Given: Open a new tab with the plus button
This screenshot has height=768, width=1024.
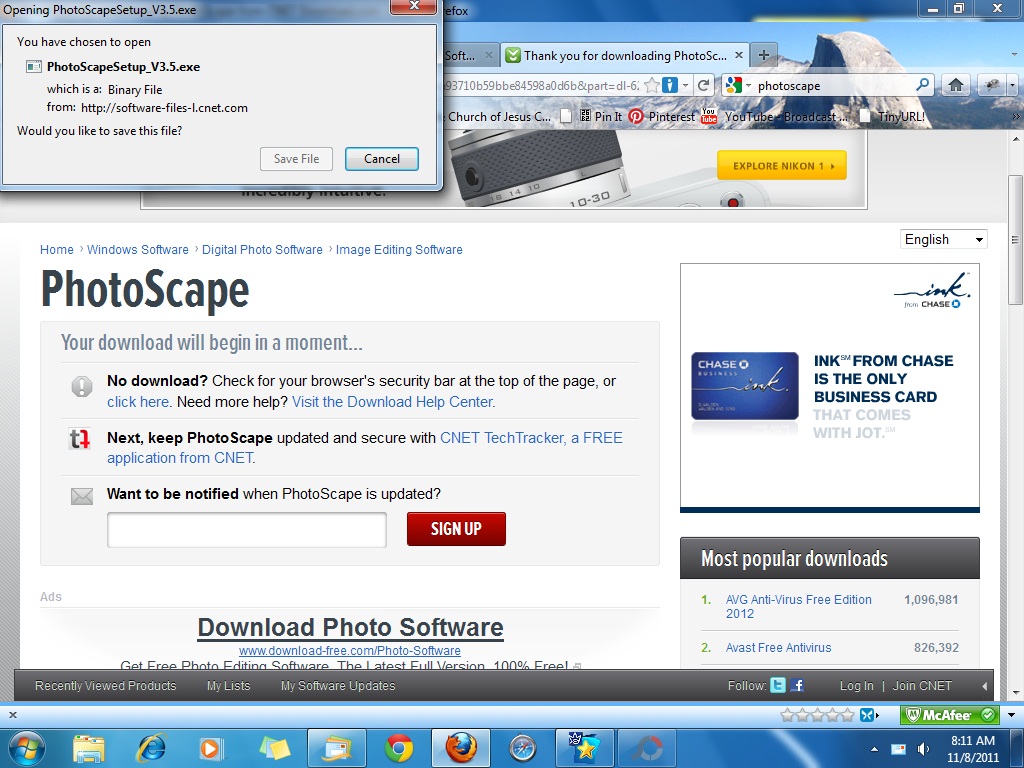Looking at the screenshot, I should point(763,55).
